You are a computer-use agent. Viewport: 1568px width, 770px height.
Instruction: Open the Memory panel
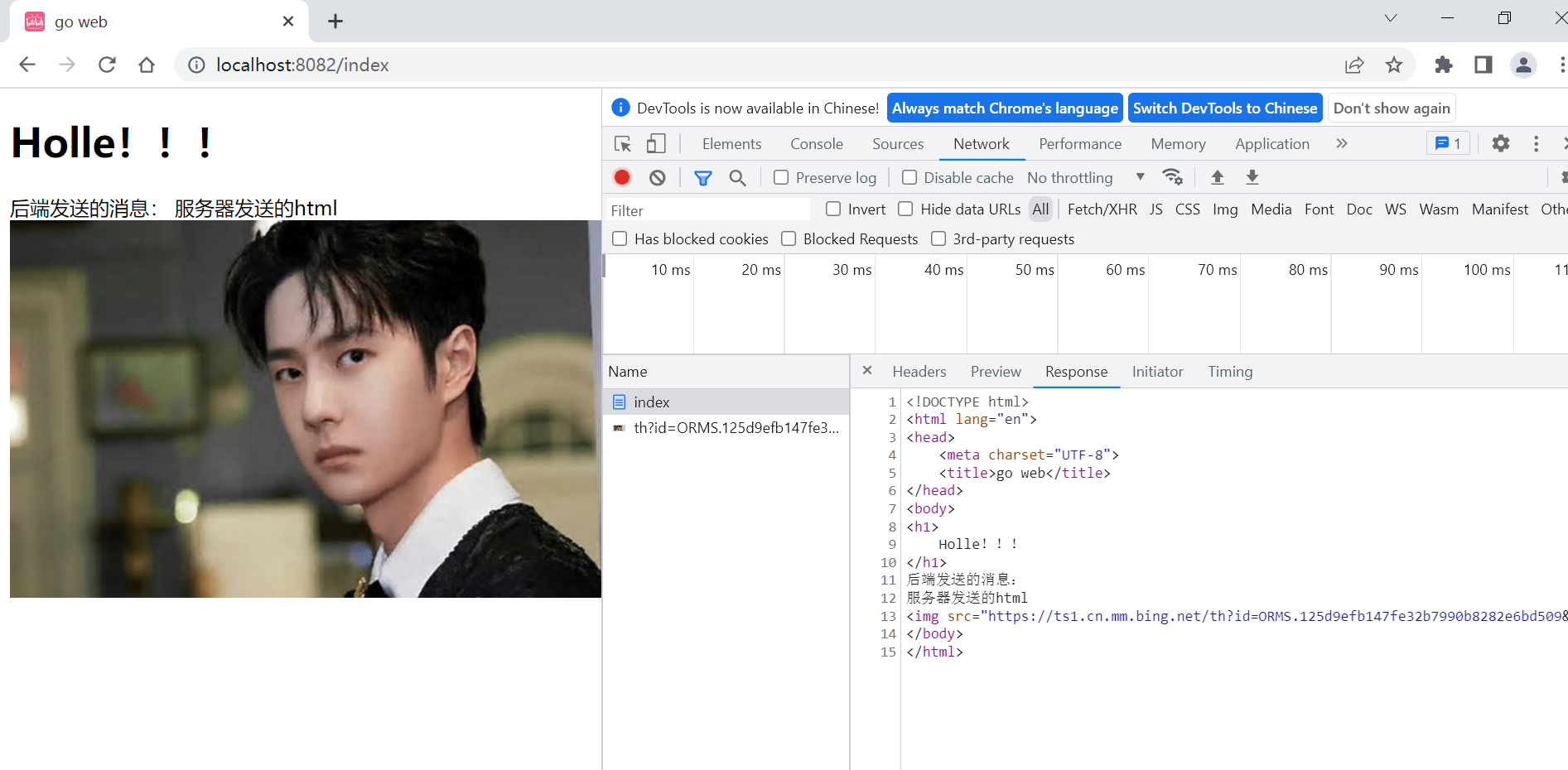(x=1178, y=144)
